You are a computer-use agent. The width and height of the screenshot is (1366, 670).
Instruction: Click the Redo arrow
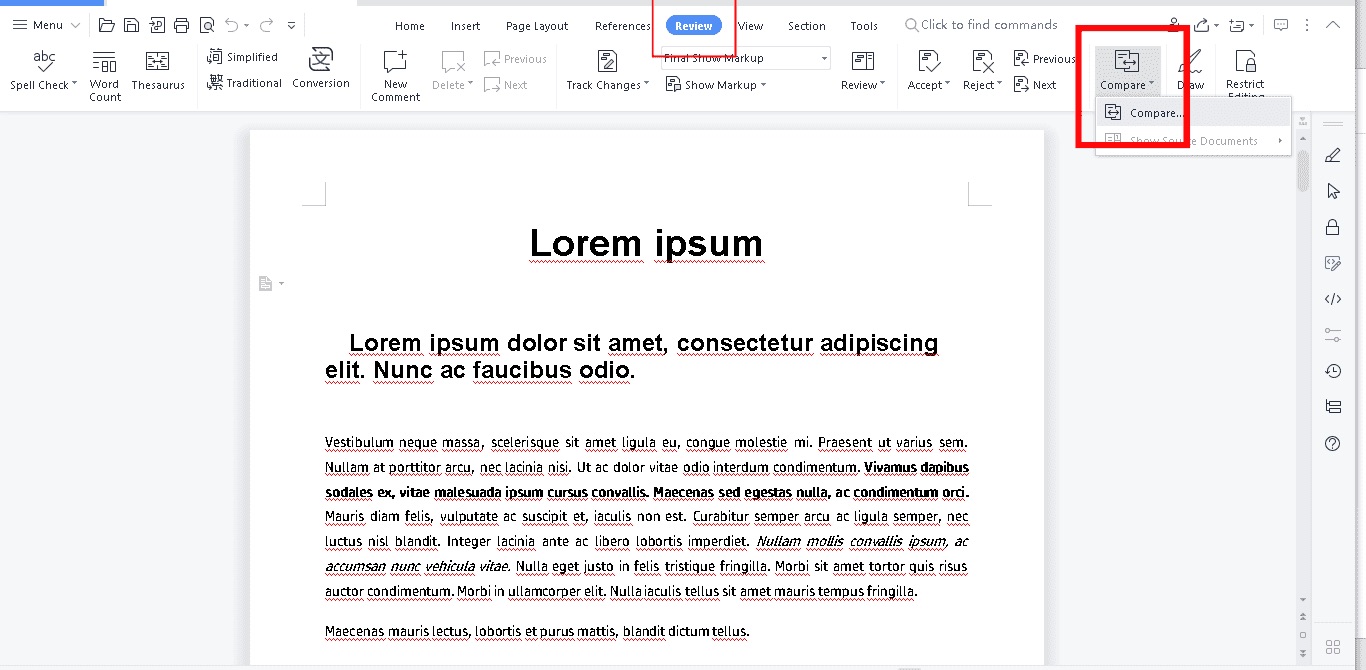point(266,25)
